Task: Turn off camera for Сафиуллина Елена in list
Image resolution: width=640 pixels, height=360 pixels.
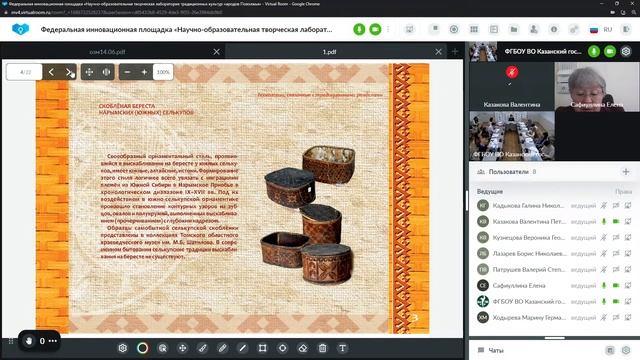Action: point(616,285)
